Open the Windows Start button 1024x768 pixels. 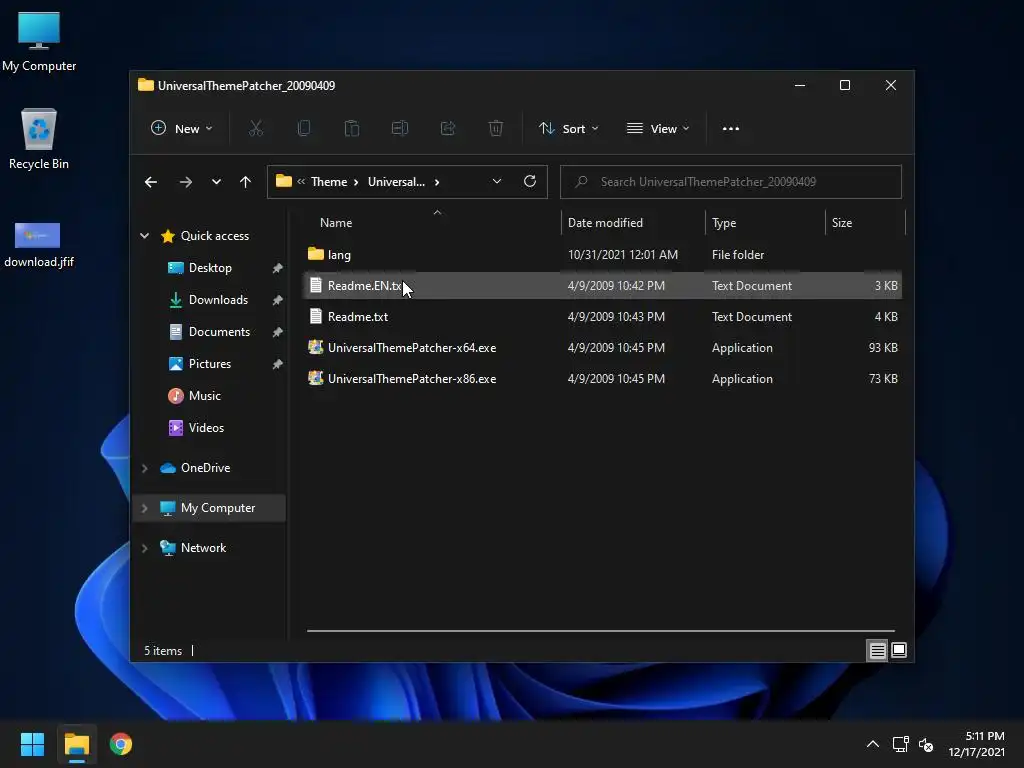coord(32,744)
